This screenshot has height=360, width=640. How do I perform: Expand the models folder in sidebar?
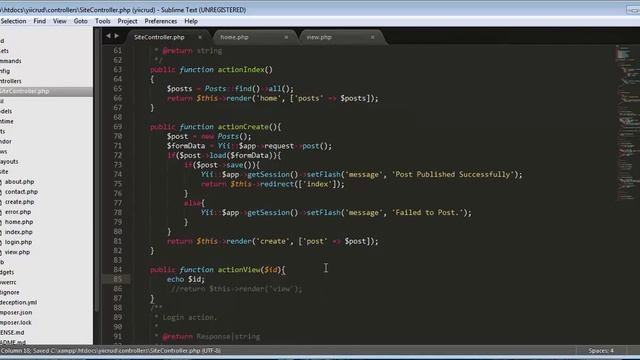(6, 111)
